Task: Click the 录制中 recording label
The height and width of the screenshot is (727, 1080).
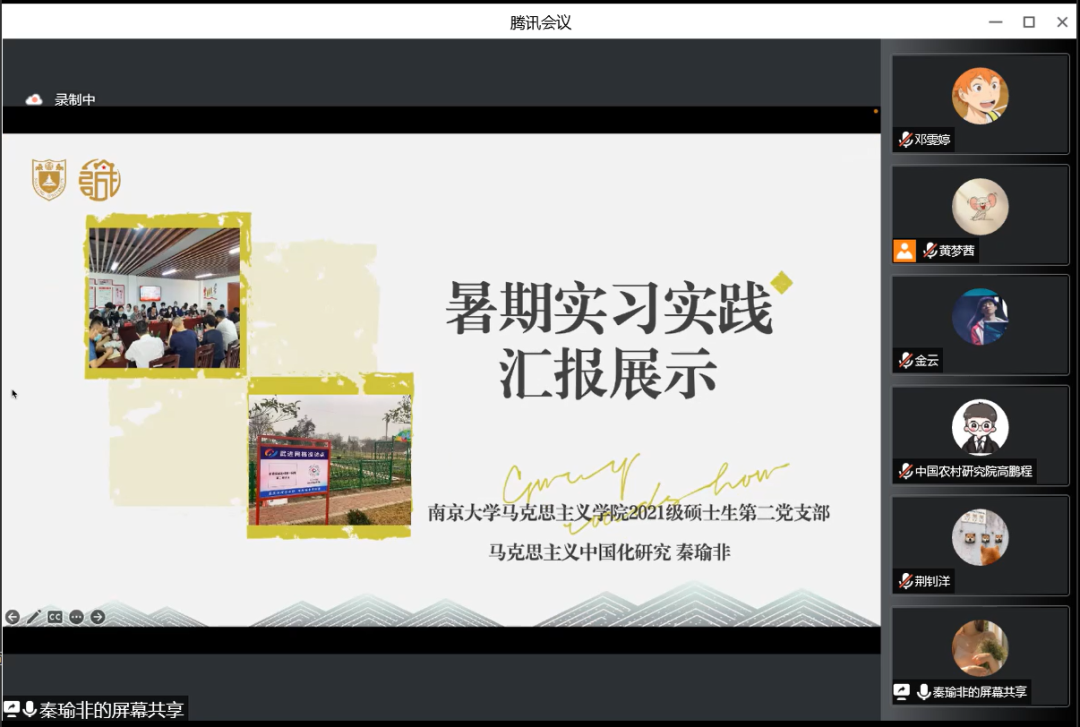Action: [75, 100]
